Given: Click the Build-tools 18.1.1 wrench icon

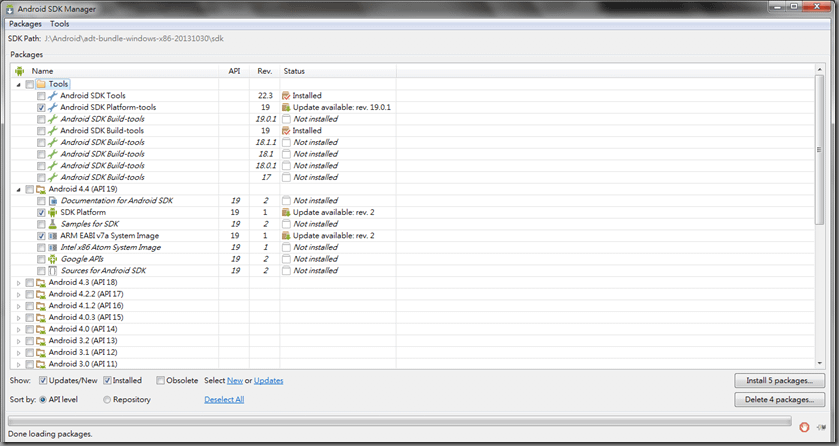Looking at the screenshot, I should tap(52, 143).
